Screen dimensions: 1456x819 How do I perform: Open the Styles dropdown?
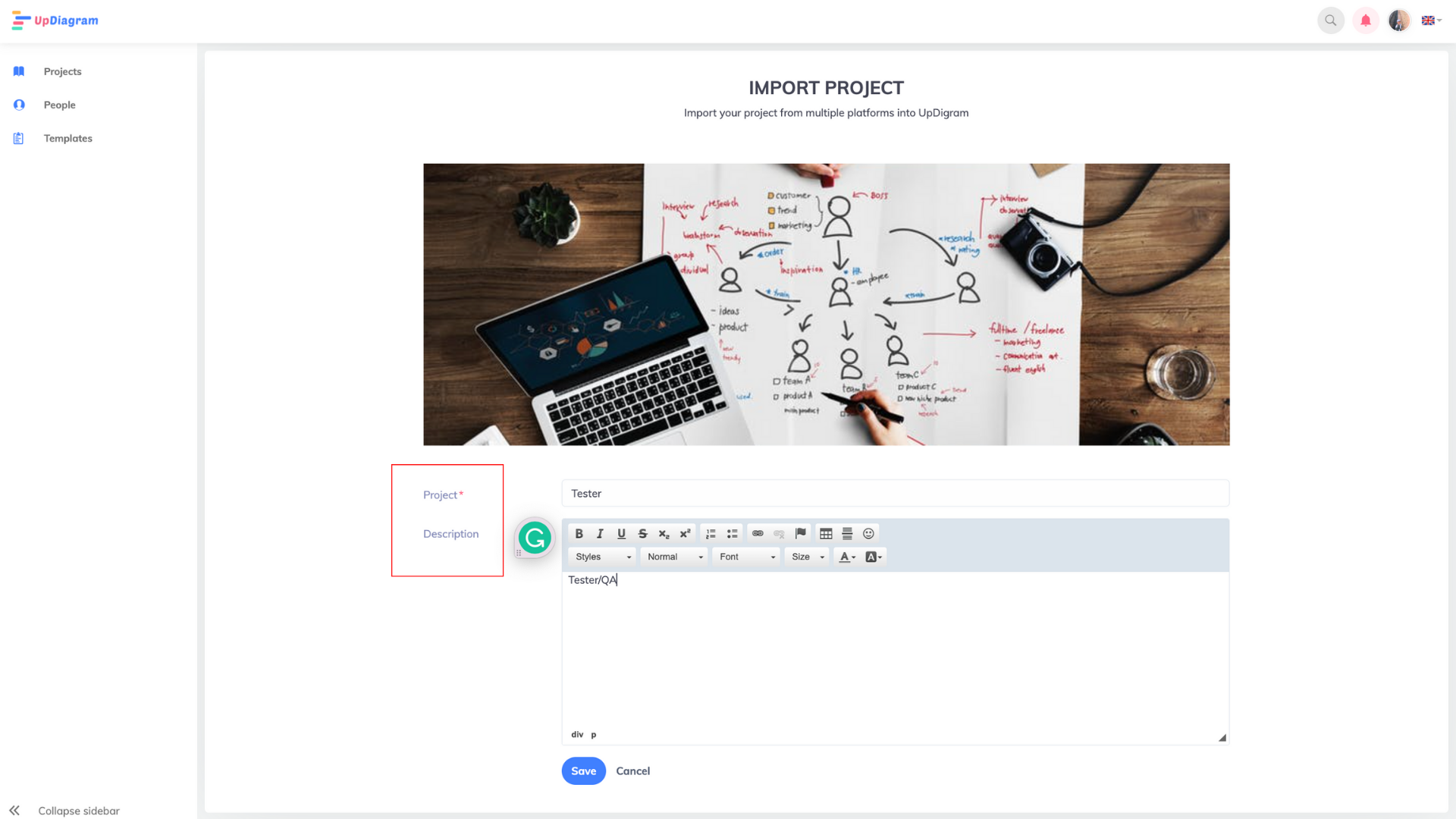(603, 557)
